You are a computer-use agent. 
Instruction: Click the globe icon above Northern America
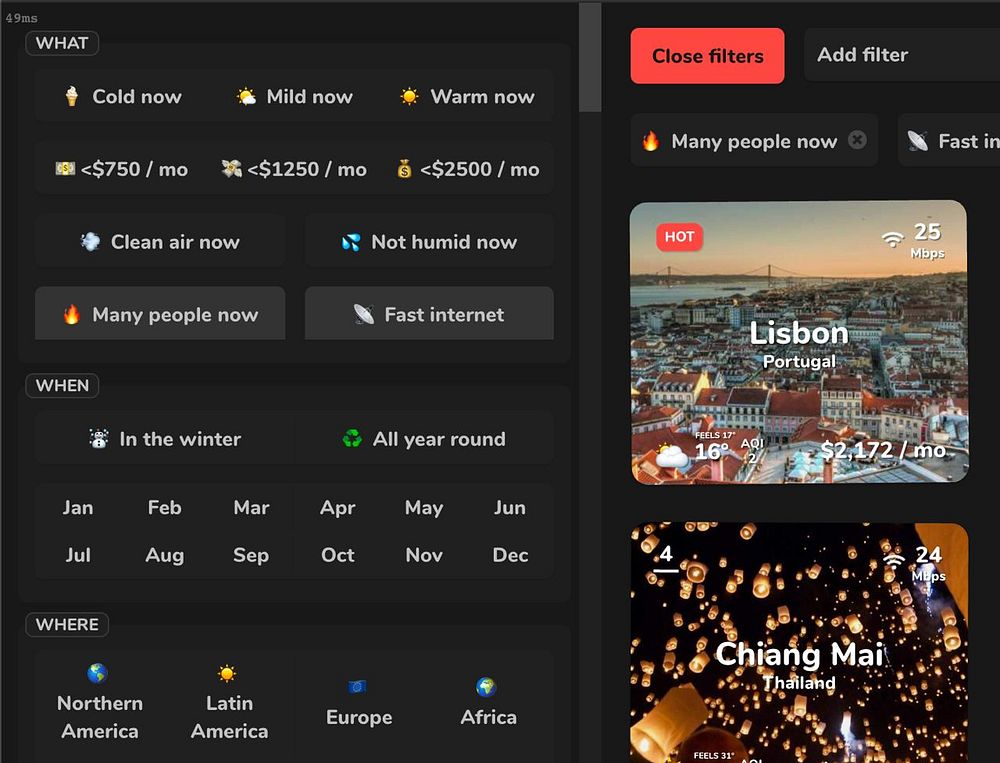97,673
